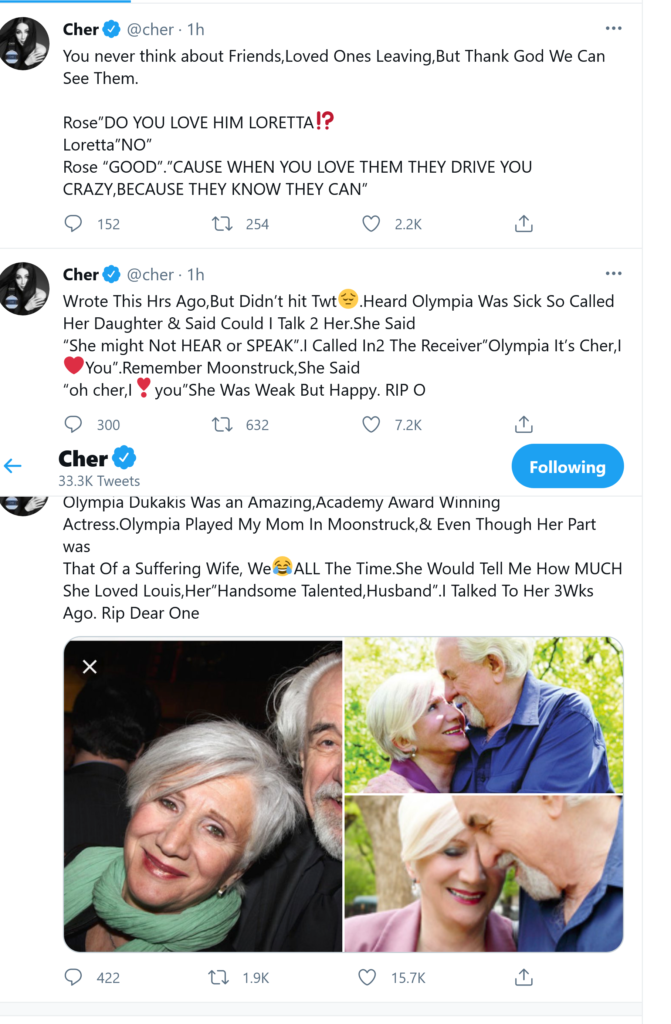Open Cher's profile from first tweet name
Viewport: 671px width, 1024px height.
tap(81, 29)
